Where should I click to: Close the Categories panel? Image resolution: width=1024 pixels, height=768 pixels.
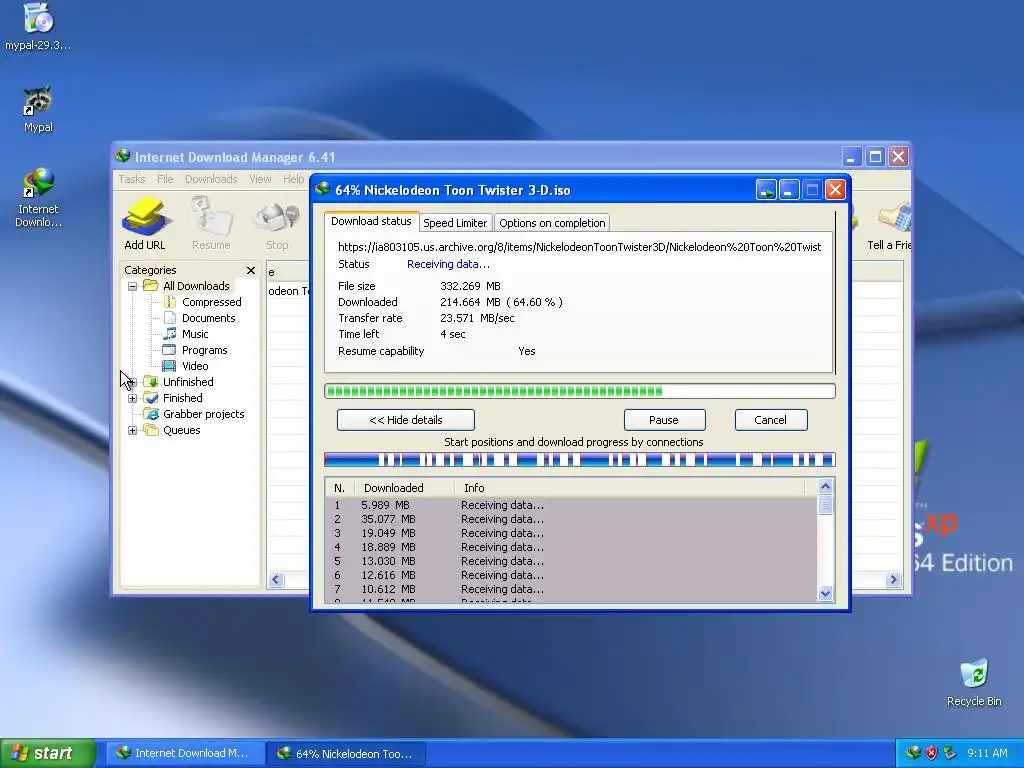coord(251,270)
